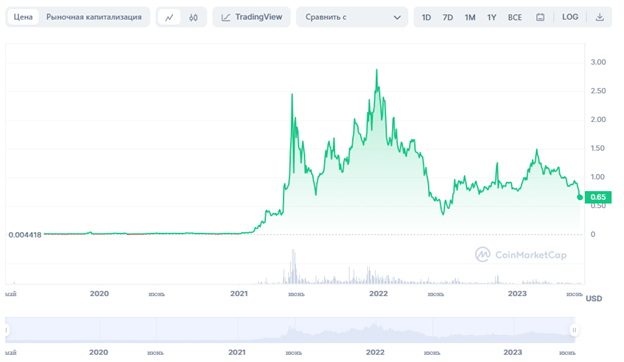624x362 pixels.
Task: Click the 2022 label on chart axis
Action: [378, 294]
